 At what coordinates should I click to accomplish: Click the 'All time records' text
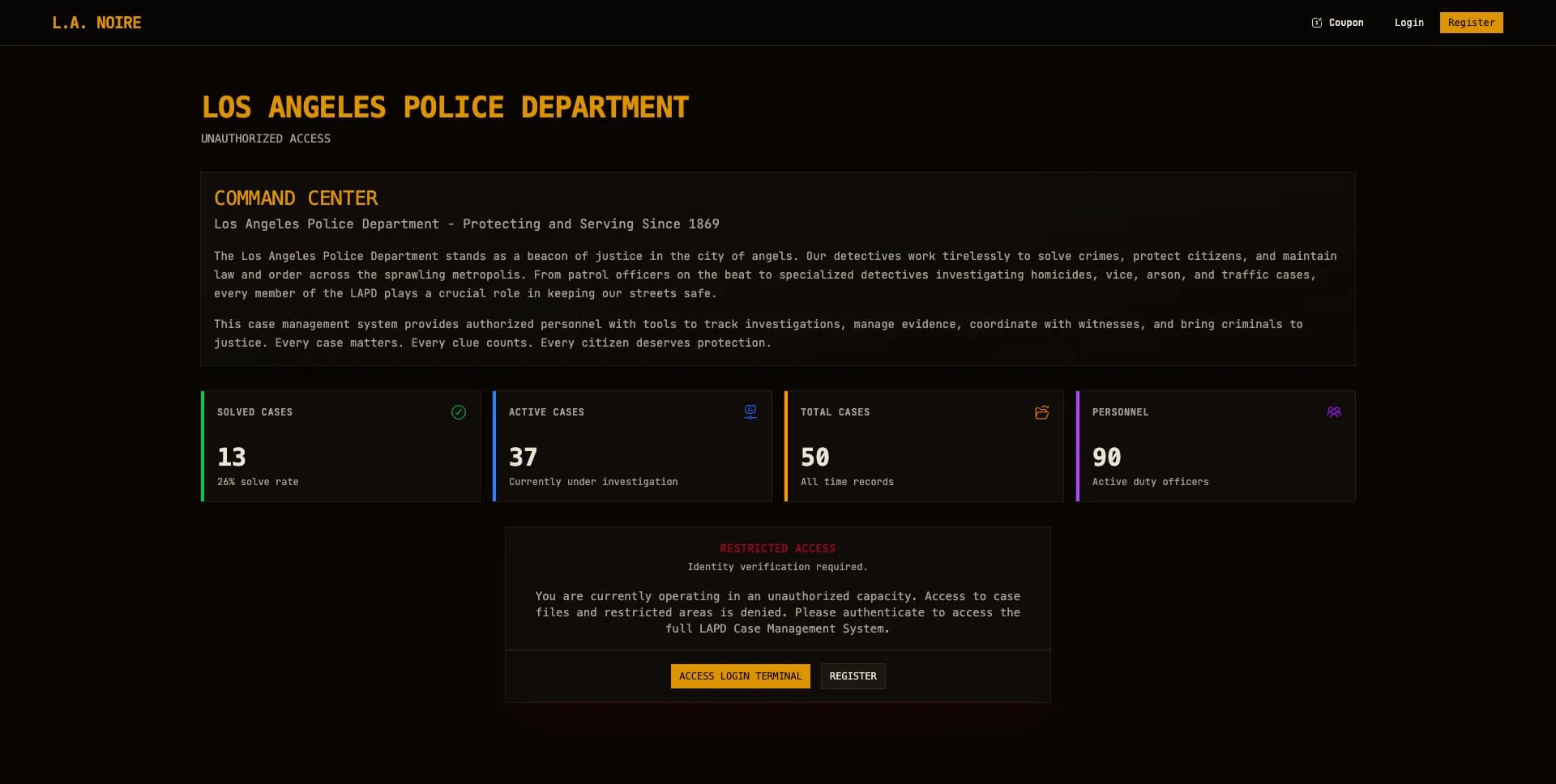pyautogui.click(x=847, y=482)
